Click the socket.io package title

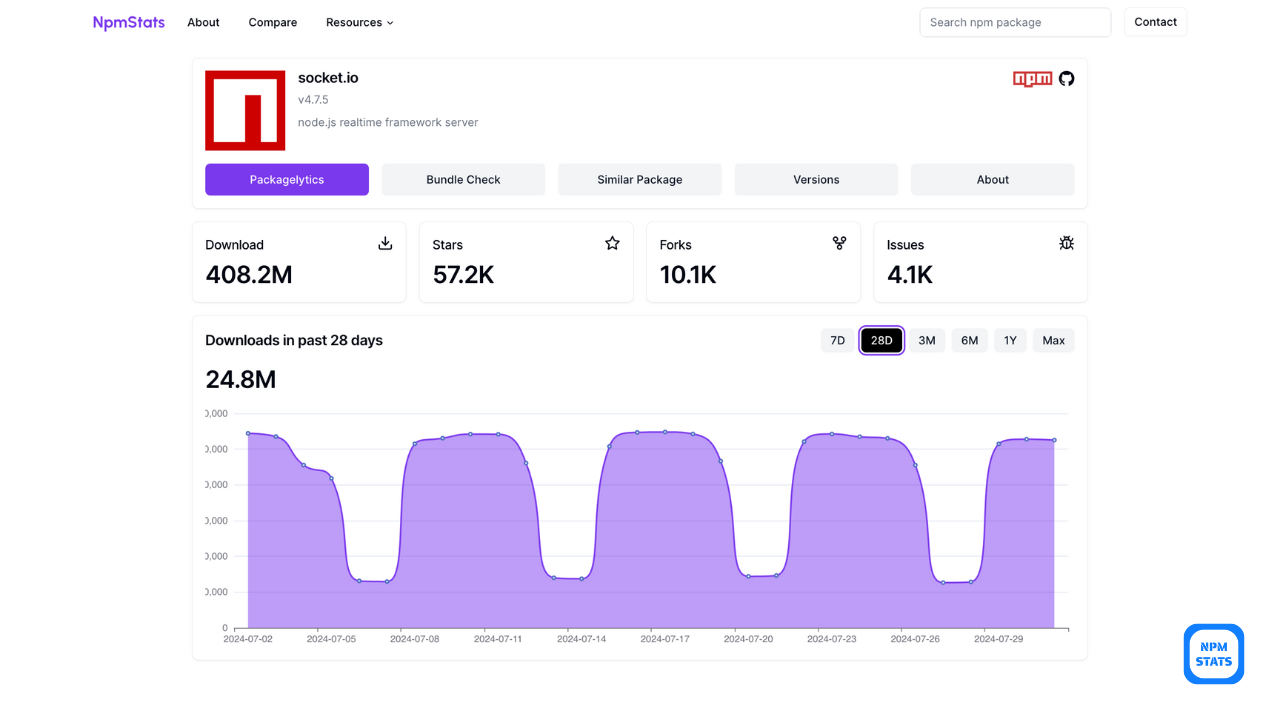328,78
